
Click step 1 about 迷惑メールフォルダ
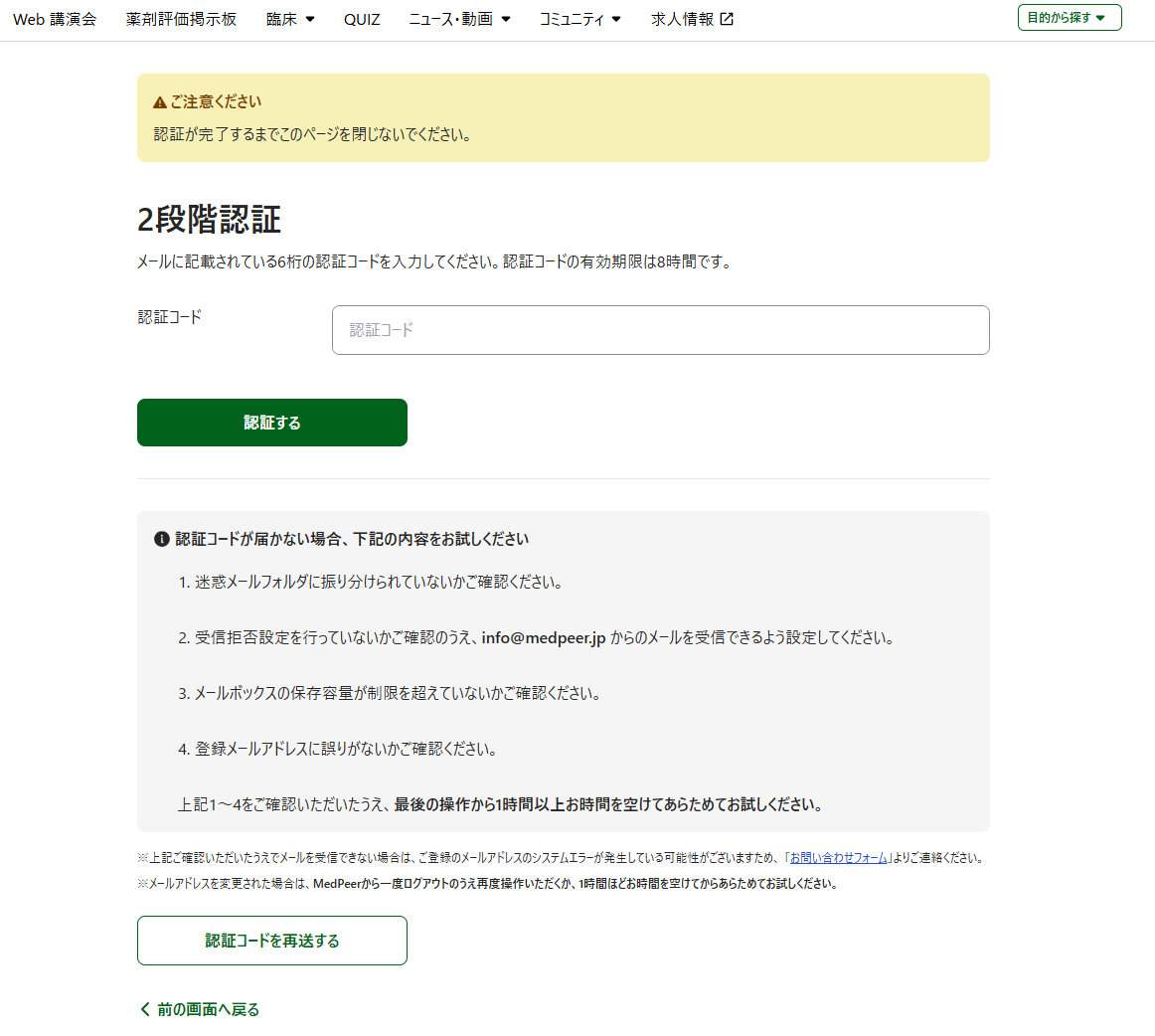(372, 582)
